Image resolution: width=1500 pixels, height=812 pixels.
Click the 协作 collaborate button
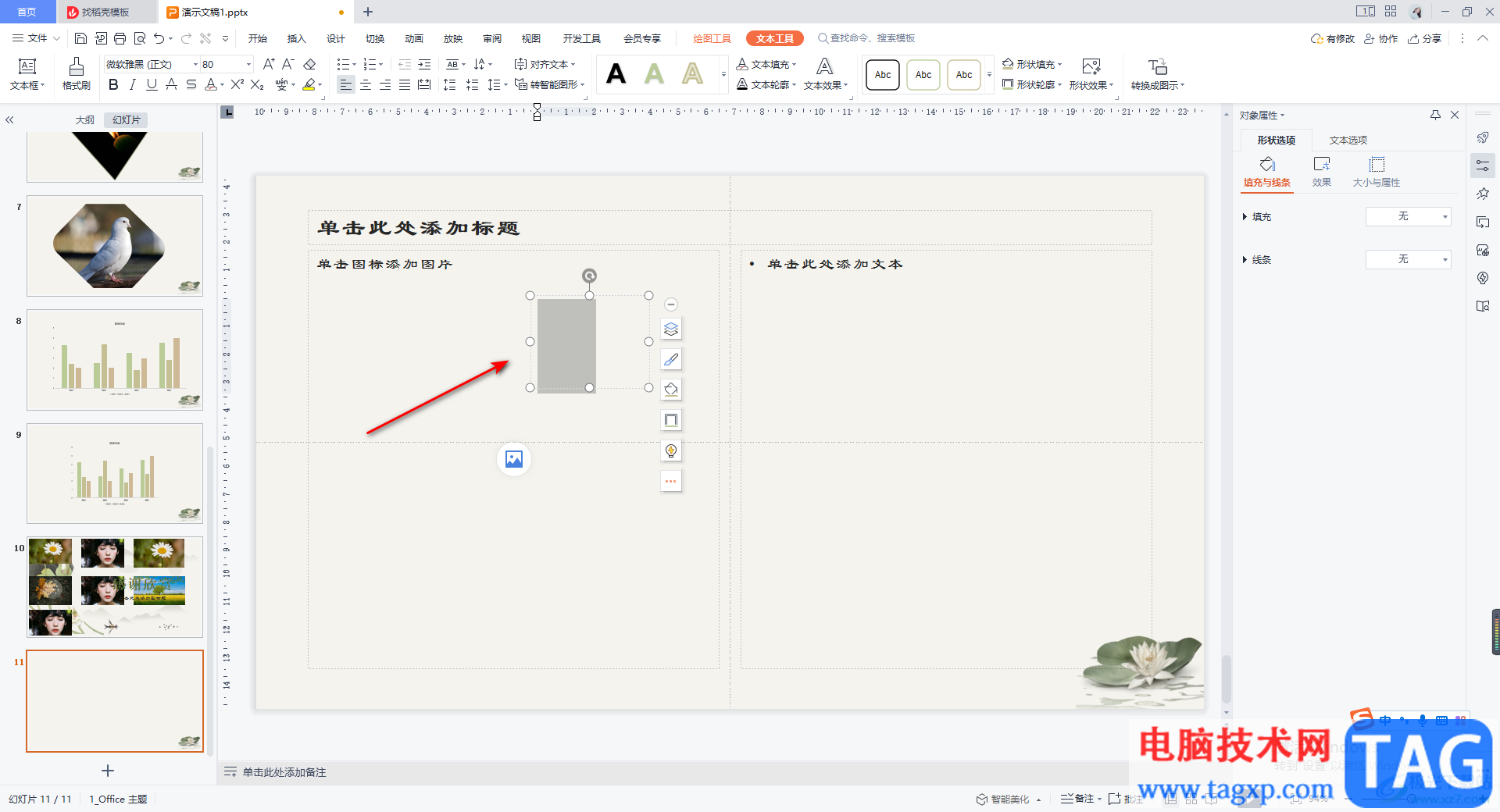pyautogui.click(x=1380, y=38)
